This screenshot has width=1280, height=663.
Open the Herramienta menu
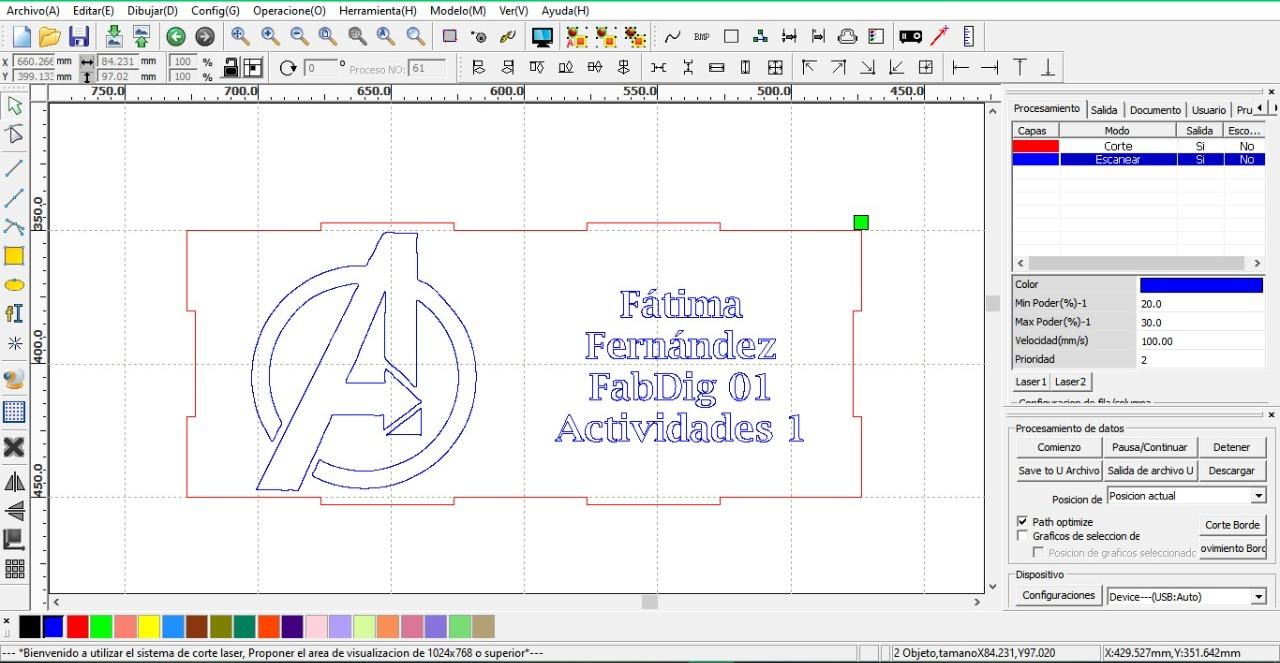tap(377, 10)
